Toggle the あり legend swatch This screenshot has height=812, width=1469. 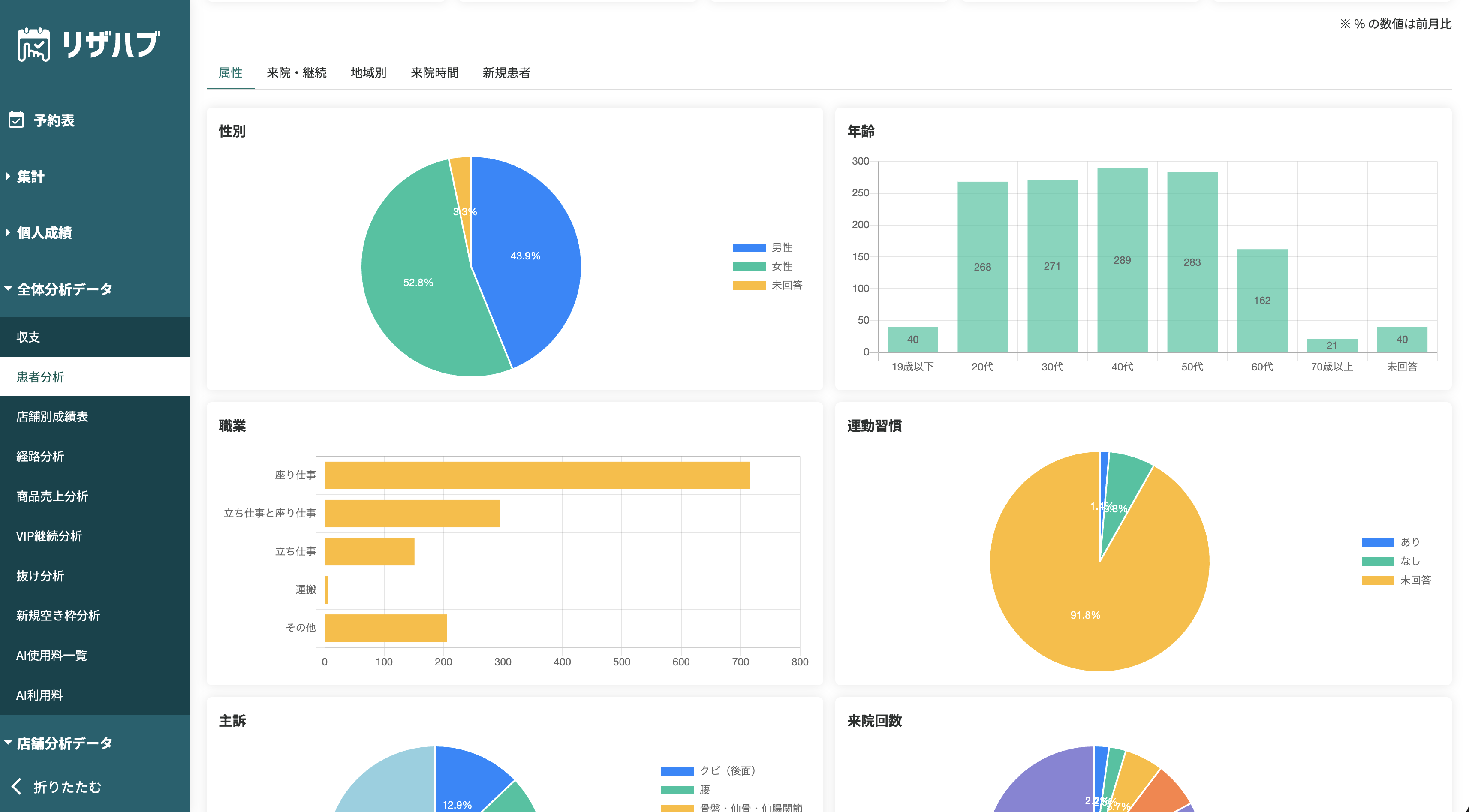(1378, 542)
